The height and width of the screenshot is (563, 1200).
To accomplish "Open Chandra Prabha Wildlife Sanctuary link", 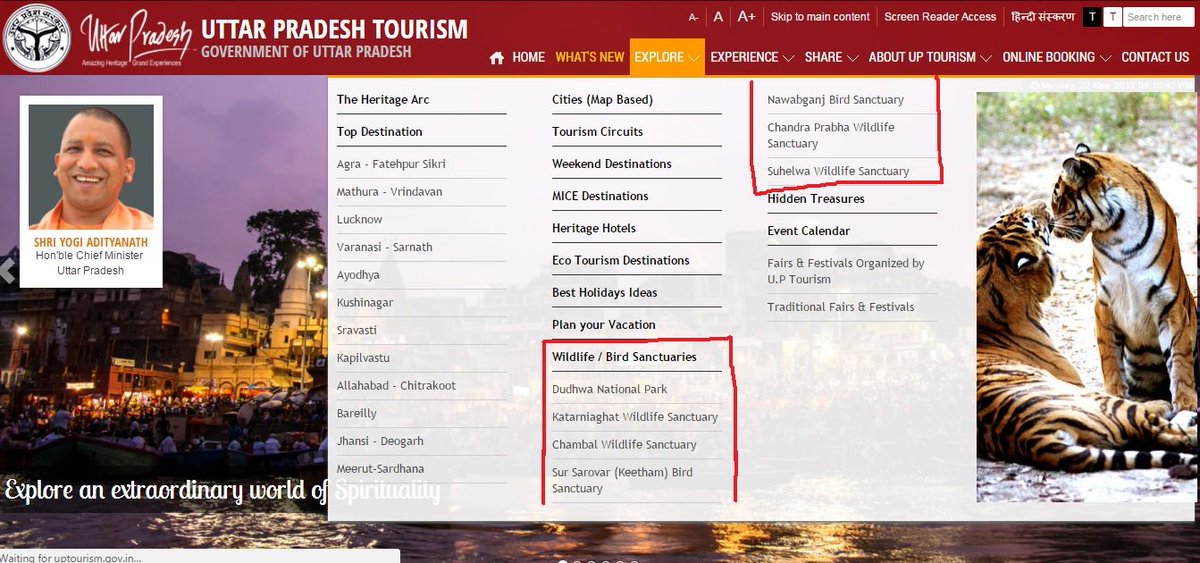I will pos(831,135).
